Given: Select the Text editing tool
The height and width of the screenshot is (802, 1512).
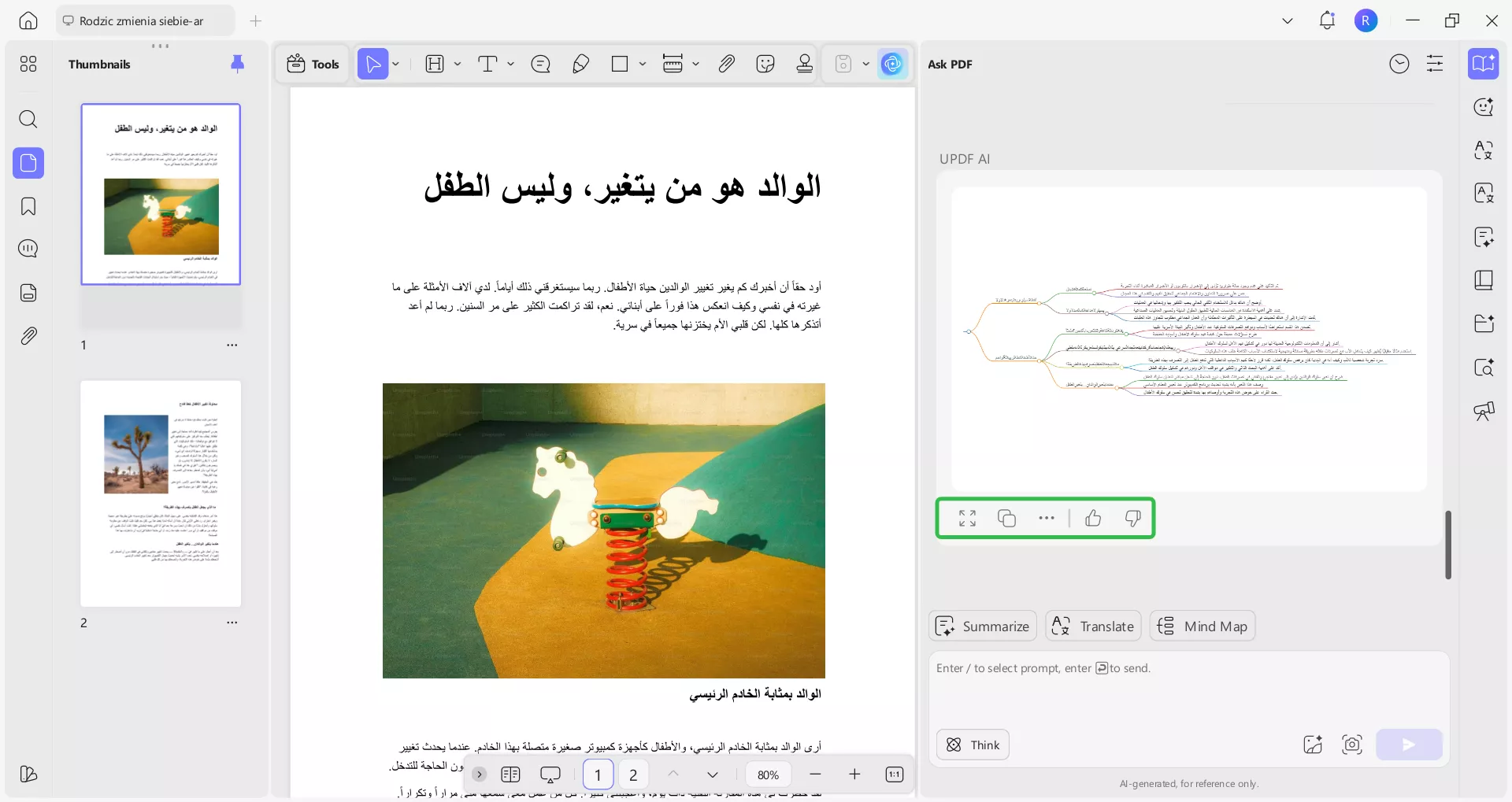Looking at the screenshot, I should point(489,64).
